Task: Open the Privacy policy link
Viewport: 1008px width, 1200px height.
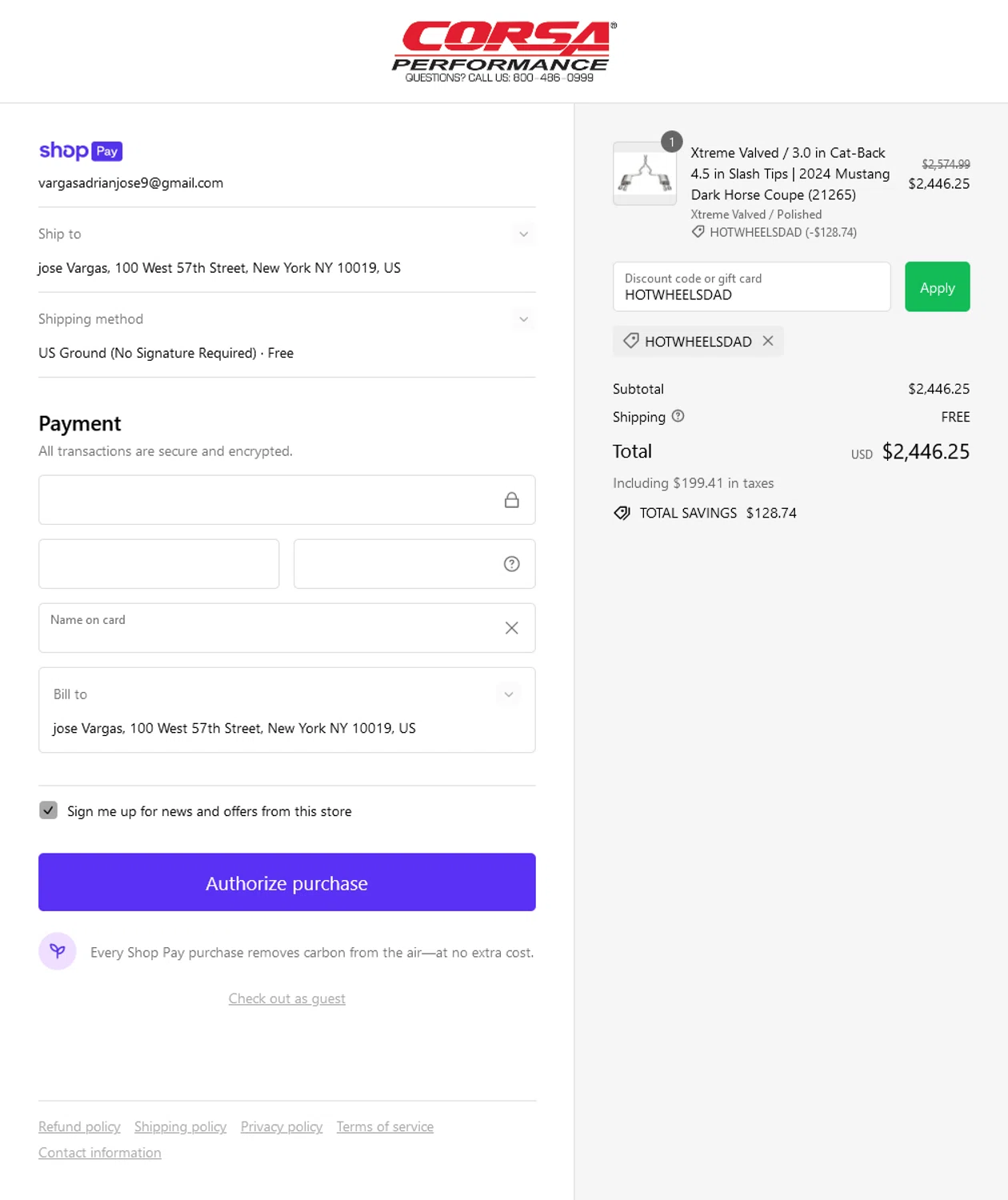Action: (x=282, y=1126)
